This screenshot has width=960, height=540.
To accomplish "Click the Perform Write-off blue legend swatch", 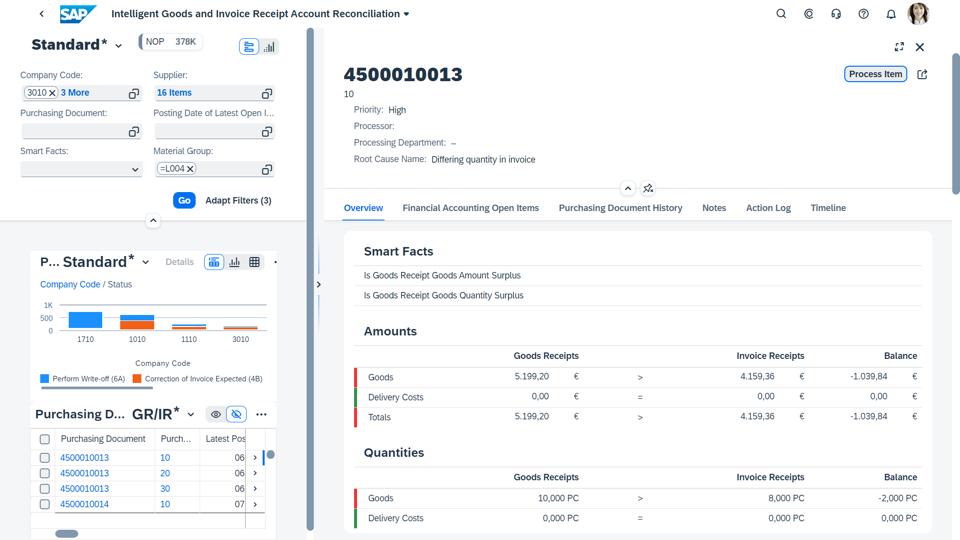I will click(x=44, y=378).
